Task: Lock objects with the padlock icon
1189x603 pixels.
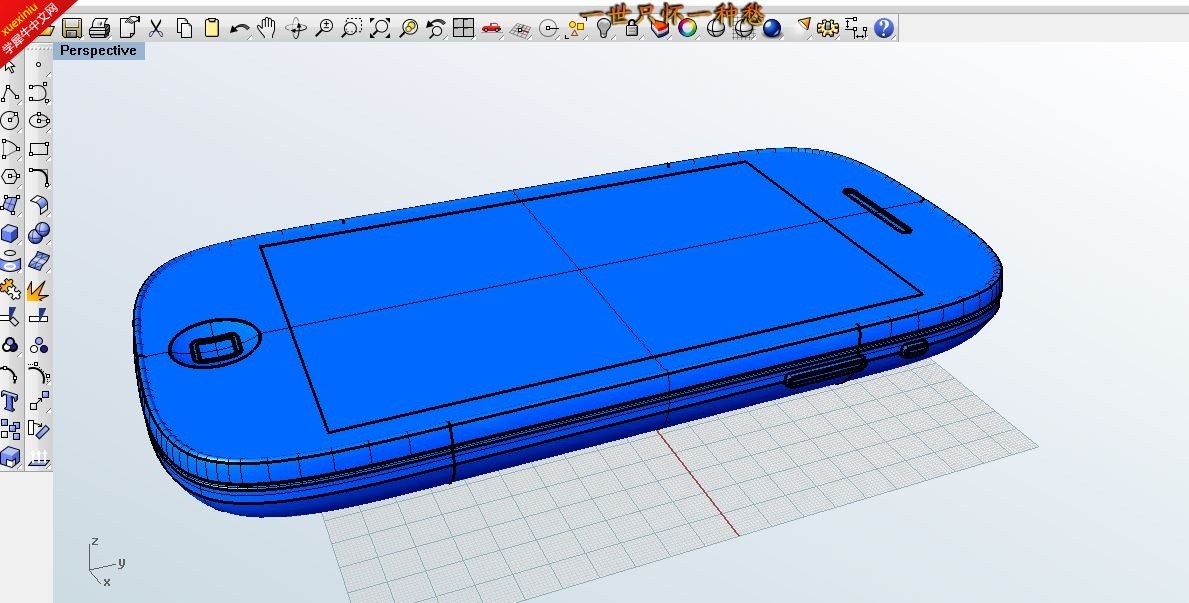Action: pos(631,29)
